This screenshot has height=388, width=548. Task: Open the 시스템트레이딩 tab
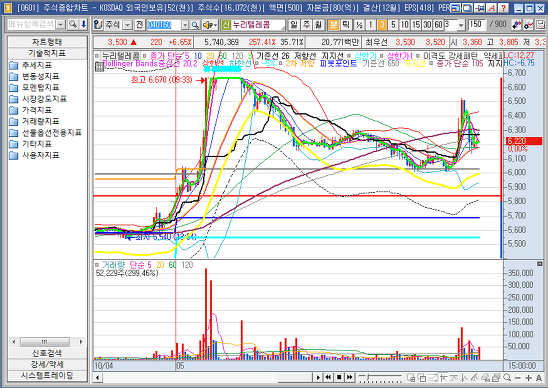click(47, 375)
